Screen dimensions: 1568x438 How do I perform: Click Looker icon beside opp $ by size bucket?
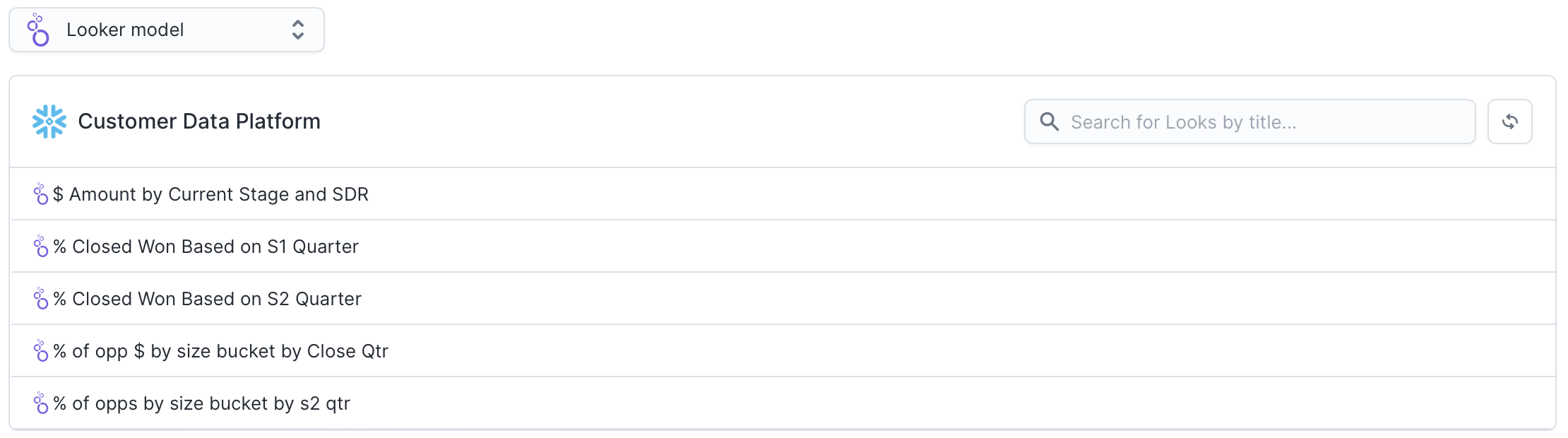41,351
